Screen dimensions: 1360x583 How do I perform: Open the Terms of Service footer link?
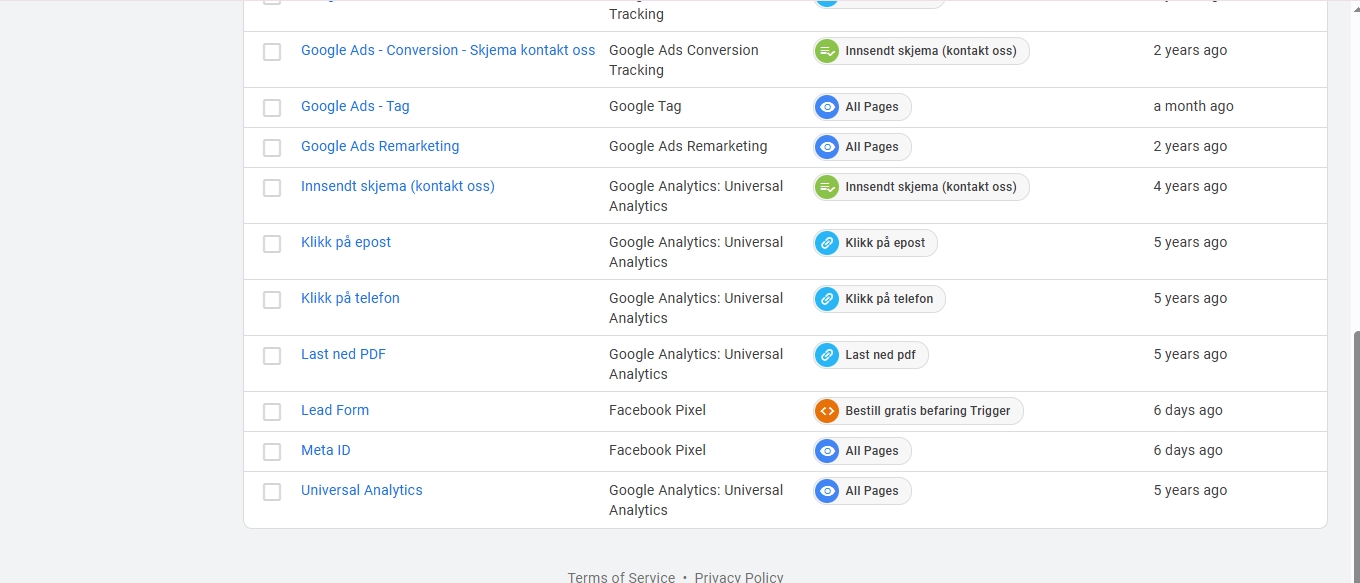(x=621, y=577)
